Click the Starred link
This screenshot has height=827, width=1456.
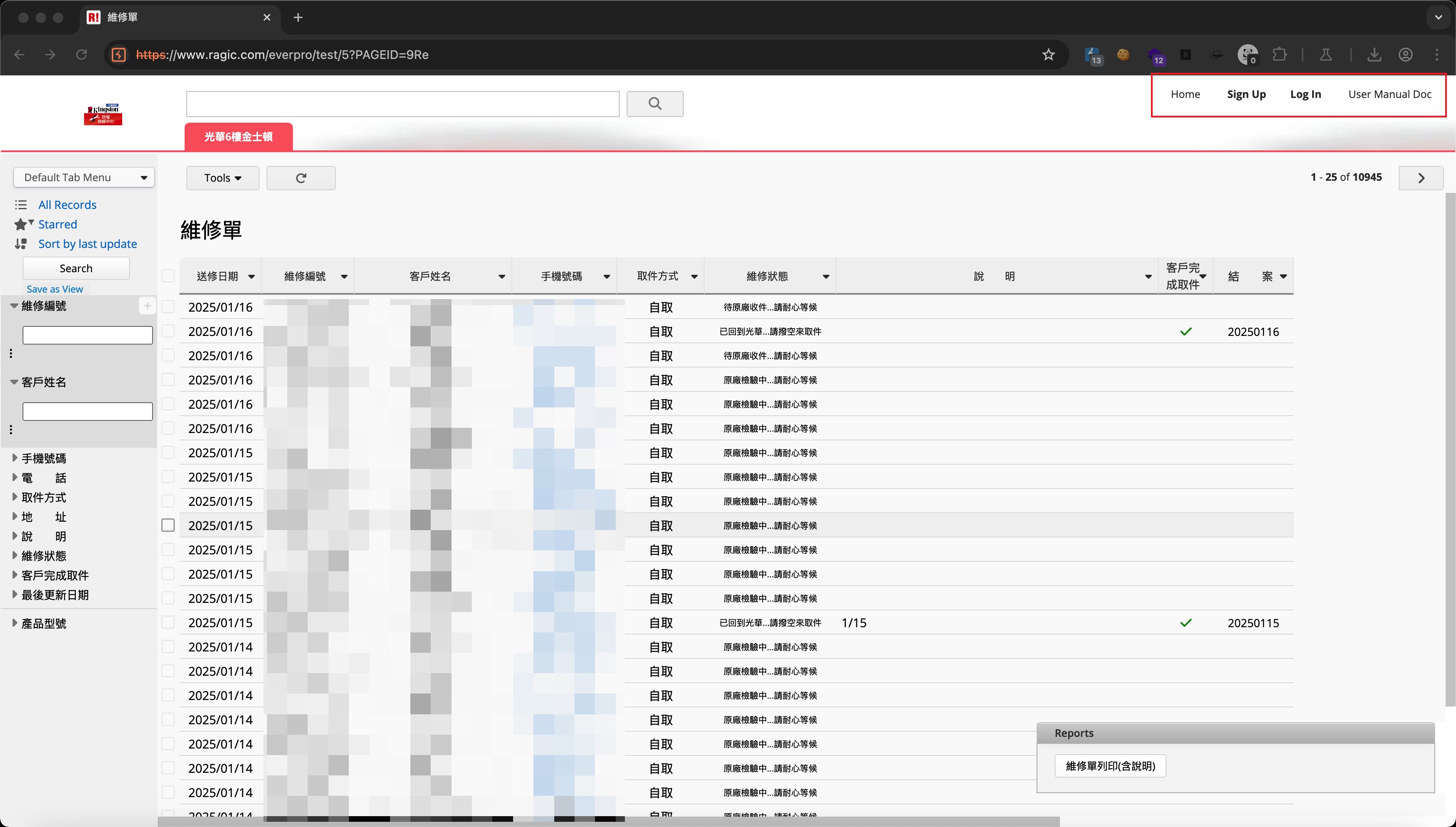(x=57, y=225)
